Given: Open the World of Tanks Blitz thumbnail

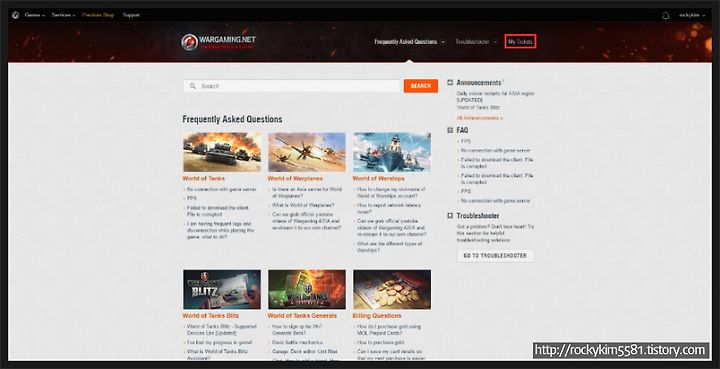Looking at the screenshot, I should point(222,290).
